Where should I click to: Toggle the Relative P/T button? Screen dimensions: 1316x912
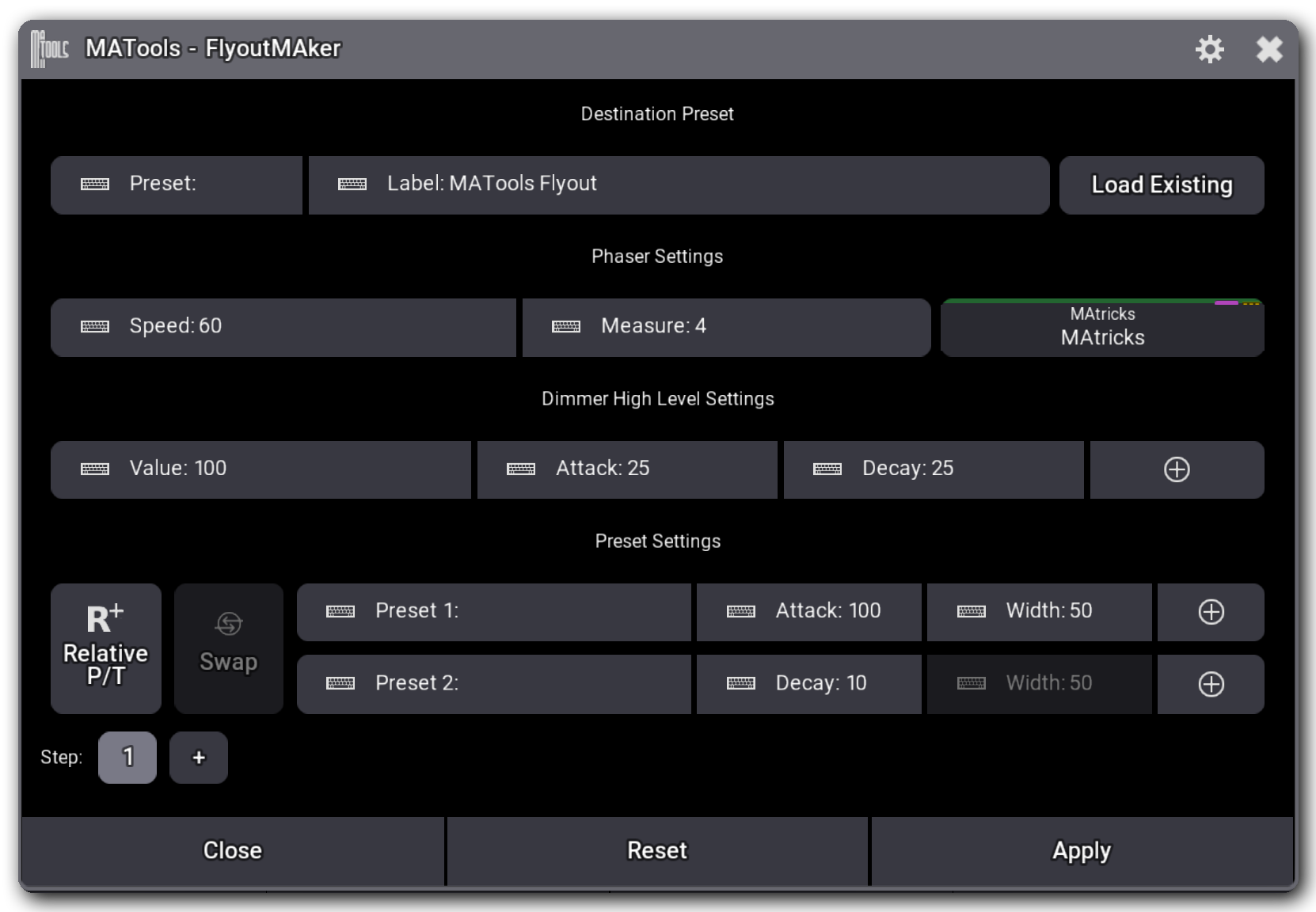[x=106, y=648]
